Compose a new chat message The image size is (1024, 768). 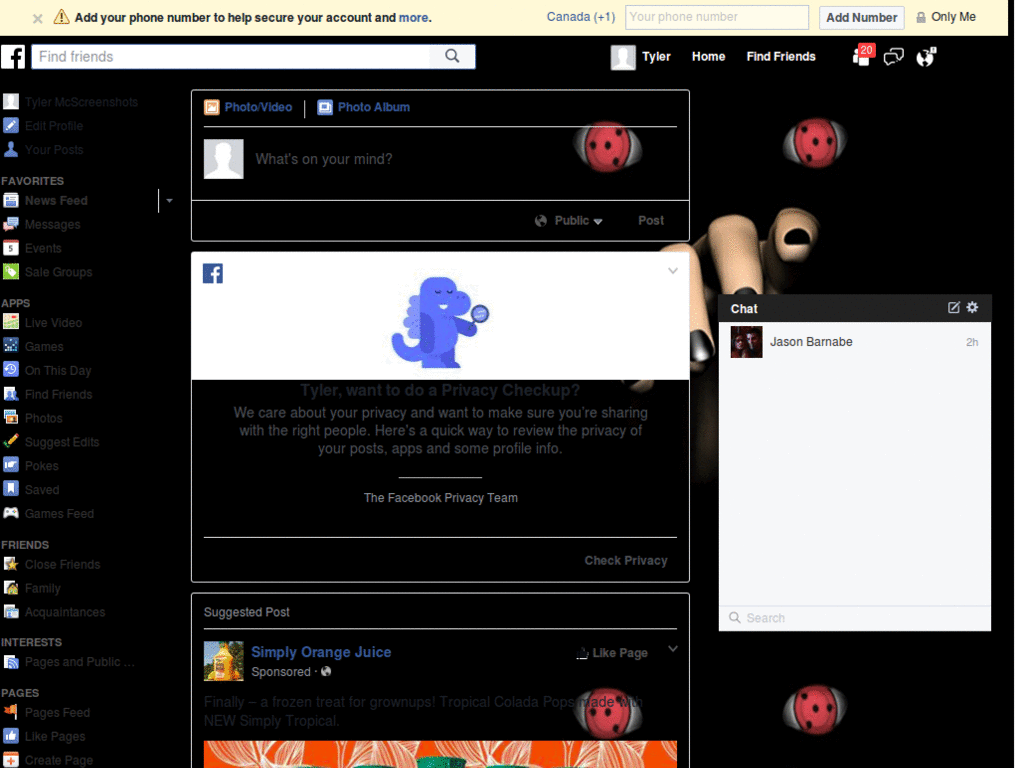953,308
